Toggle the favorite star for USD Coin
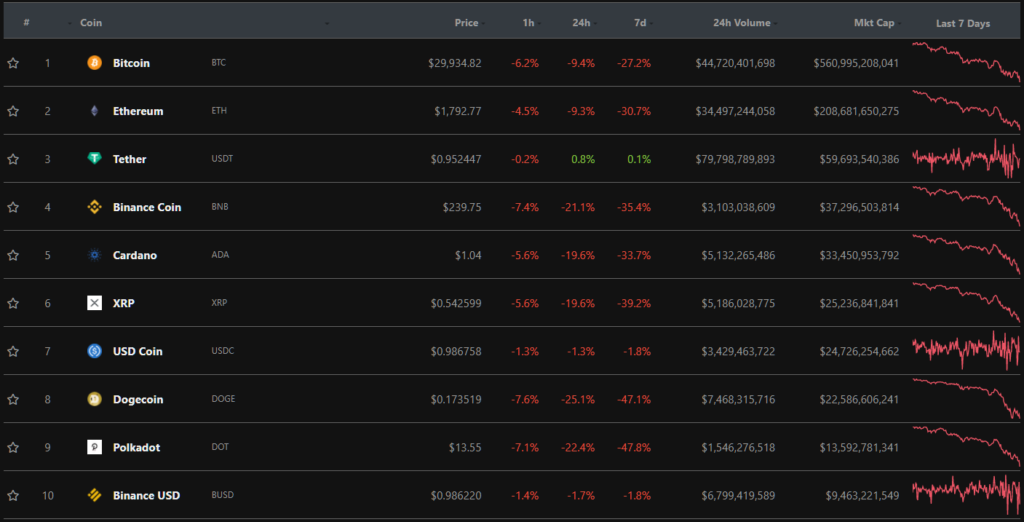The width and height of the screenshot is (1024, 522). coord(13,351)
